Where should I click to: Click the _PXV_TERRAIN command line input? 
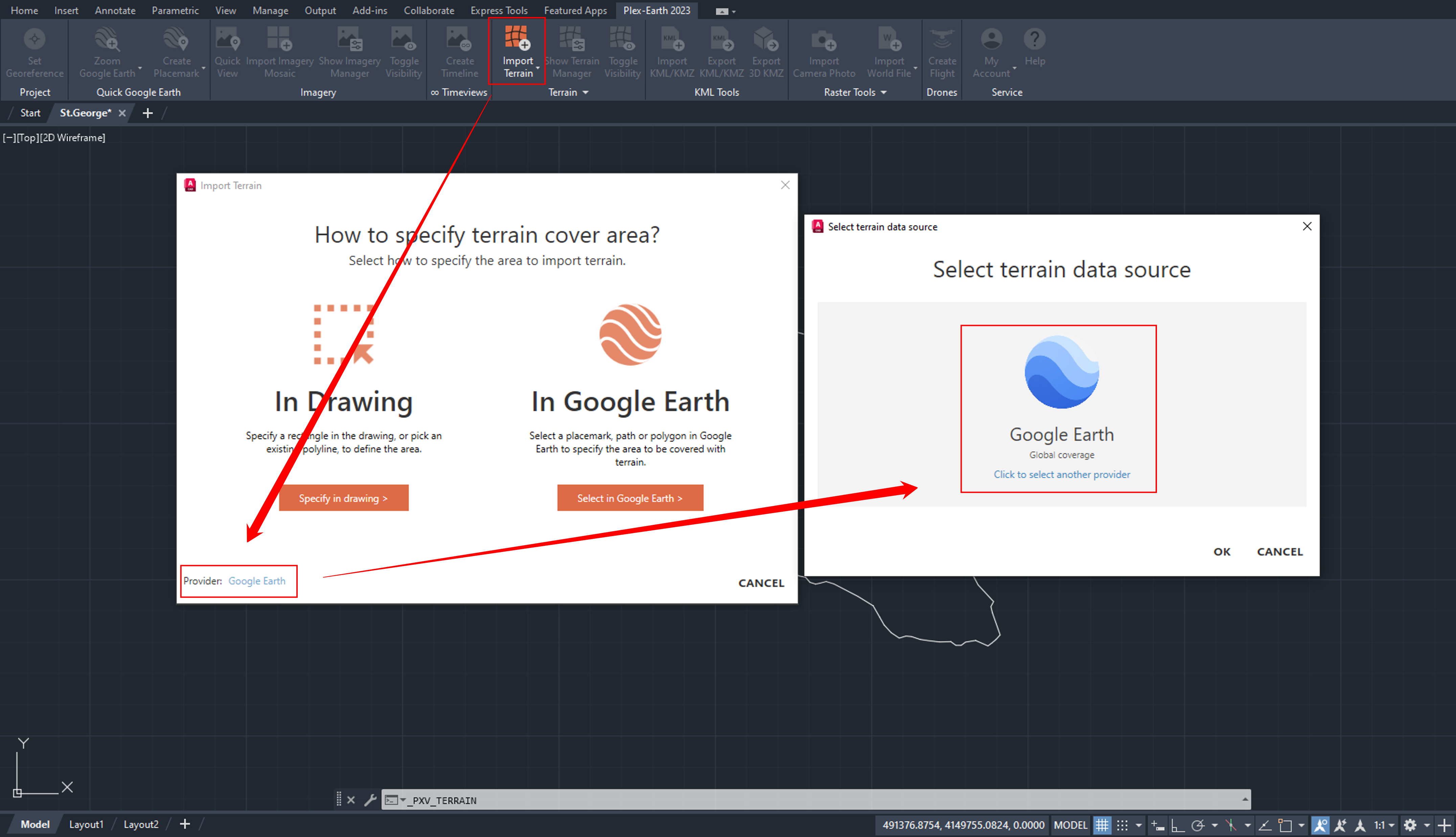click(x=817, y=800)
